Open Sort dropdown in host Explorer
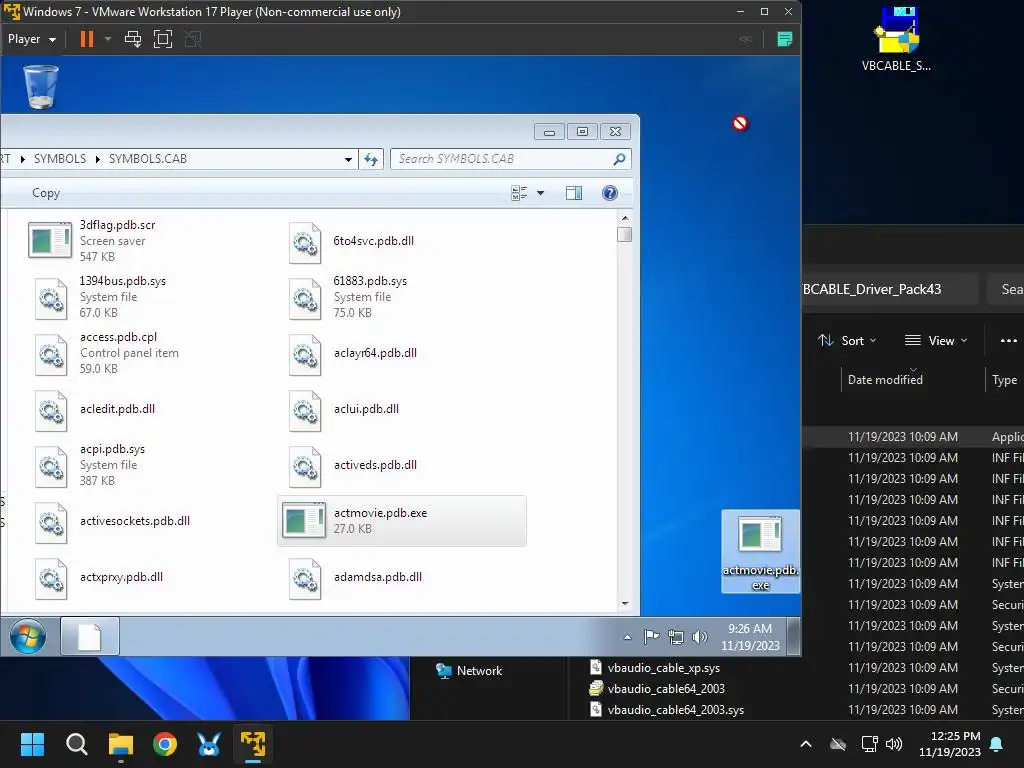Image resolution: width=1024 pixels, height=768 pixels. point(847,340)
